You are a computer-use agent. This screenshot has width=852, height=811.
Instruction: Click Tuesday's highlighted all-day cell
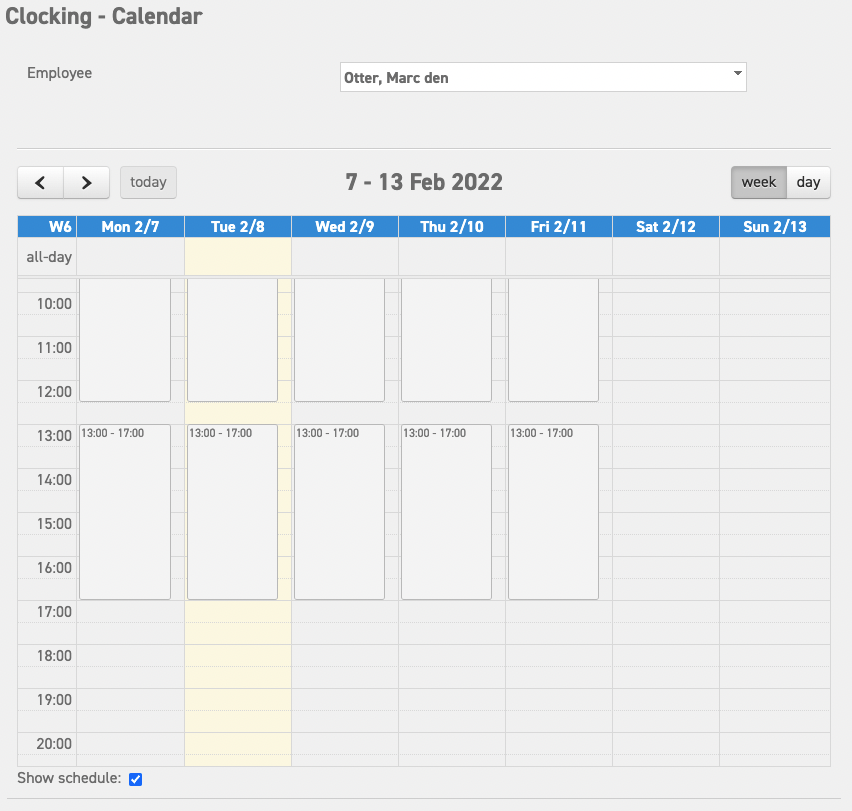pyautogui.click(x=237, y=257)
